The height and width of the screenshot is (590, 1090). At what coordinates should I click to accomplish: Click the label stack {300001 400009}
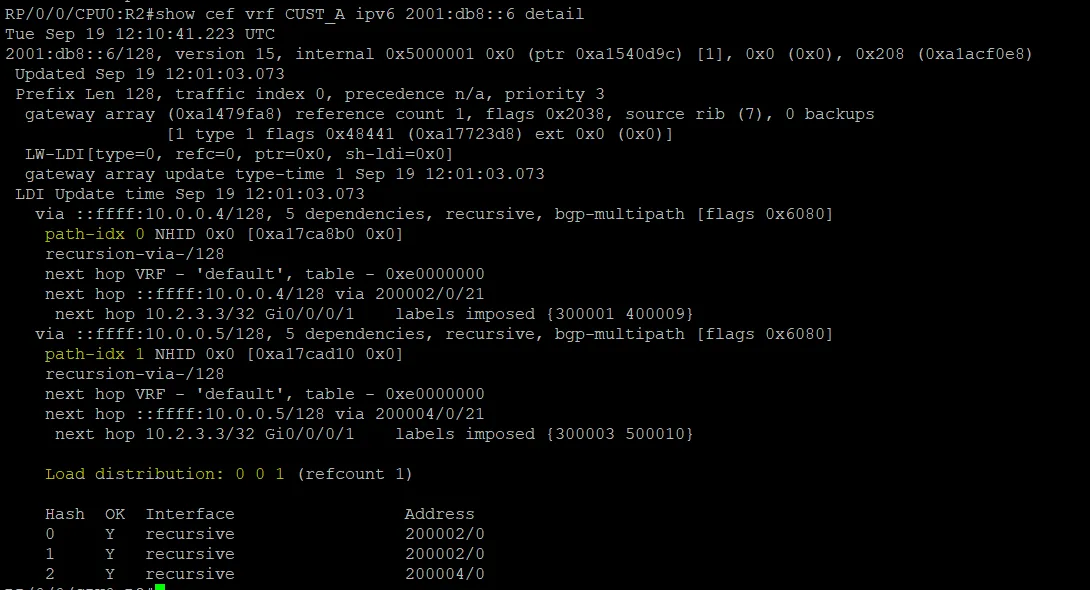pos(620,314)
